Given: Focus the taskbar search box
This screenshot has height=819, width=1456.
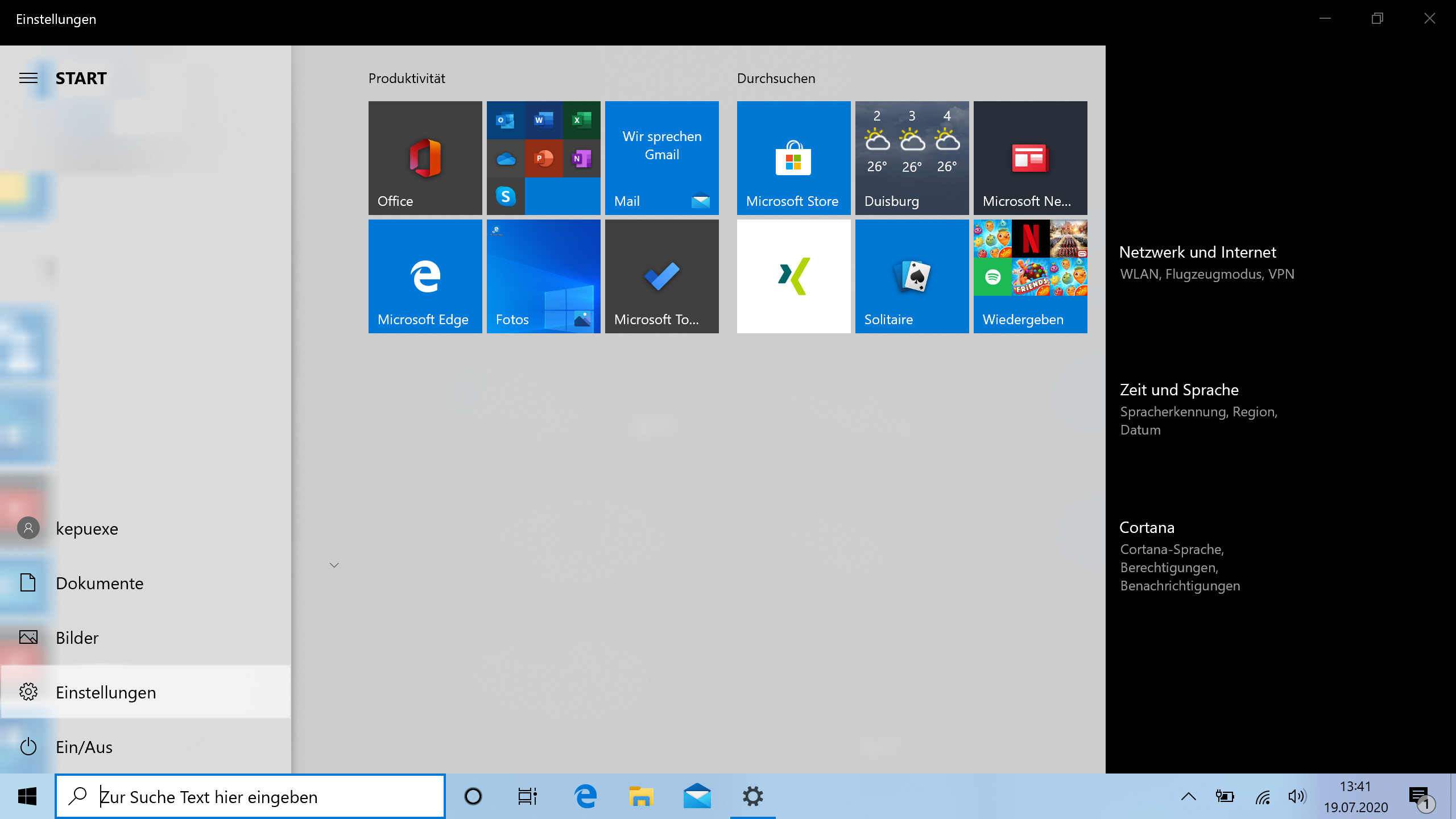Looking at the screenshot, I should point(250,796).
